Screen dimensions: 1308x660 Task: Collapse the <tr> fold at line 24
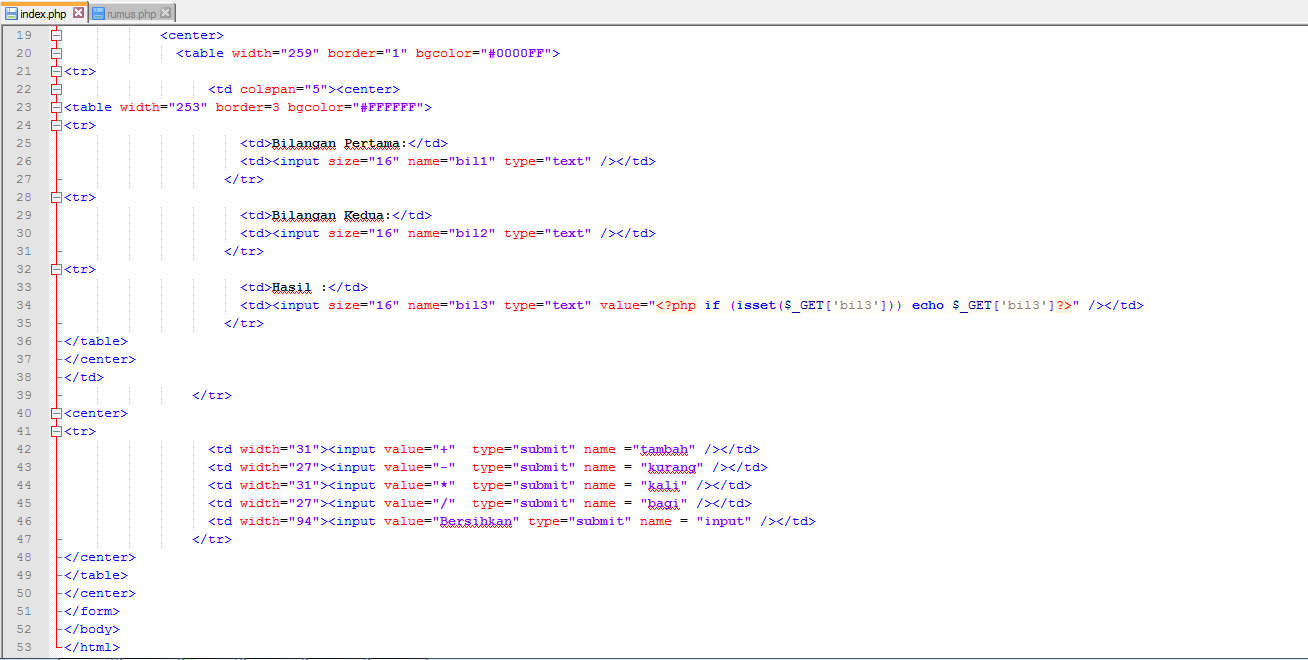[56, 124]
